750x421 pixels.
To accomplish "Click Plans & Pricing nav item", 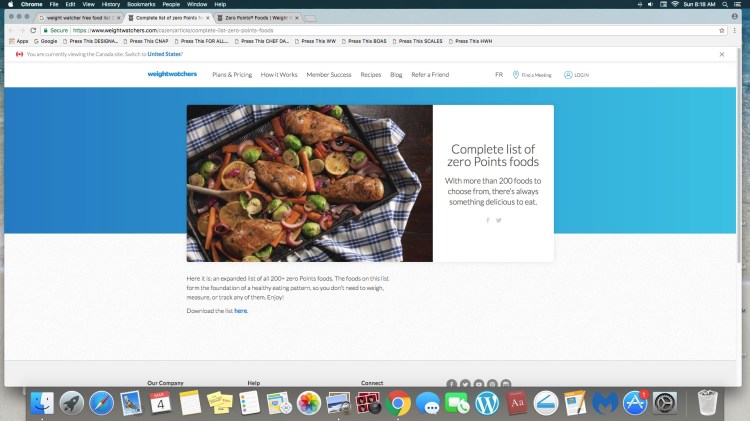I will [232, 75].
